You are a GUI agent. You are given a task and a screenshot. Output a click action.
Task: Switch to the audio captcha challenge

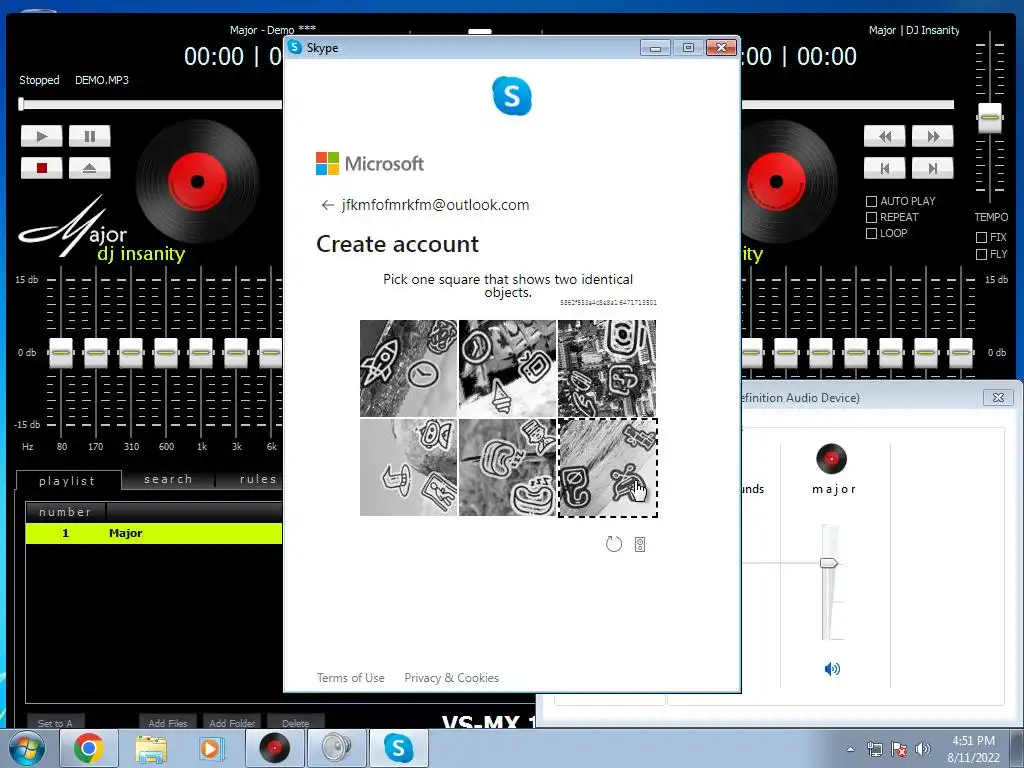coord(640,545)
